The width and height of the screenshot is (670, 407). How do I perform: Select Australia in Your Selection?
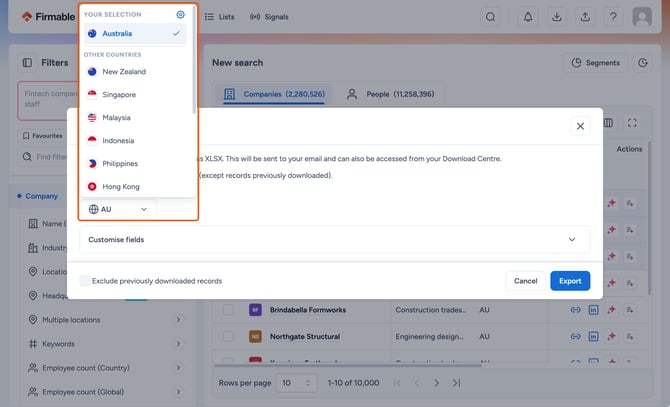[135, 33]
